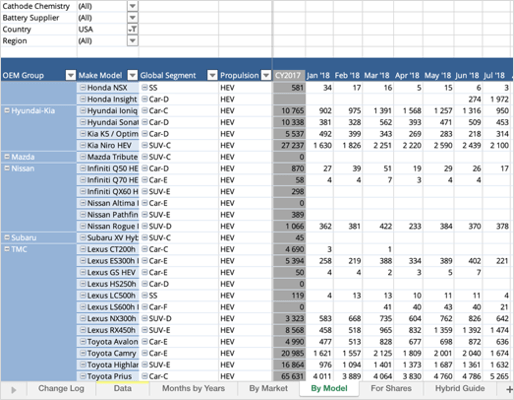The height and width of the screenshot is (400, 514).
Task: Select the Battery Supplier label cell
Action: (39, 18)
